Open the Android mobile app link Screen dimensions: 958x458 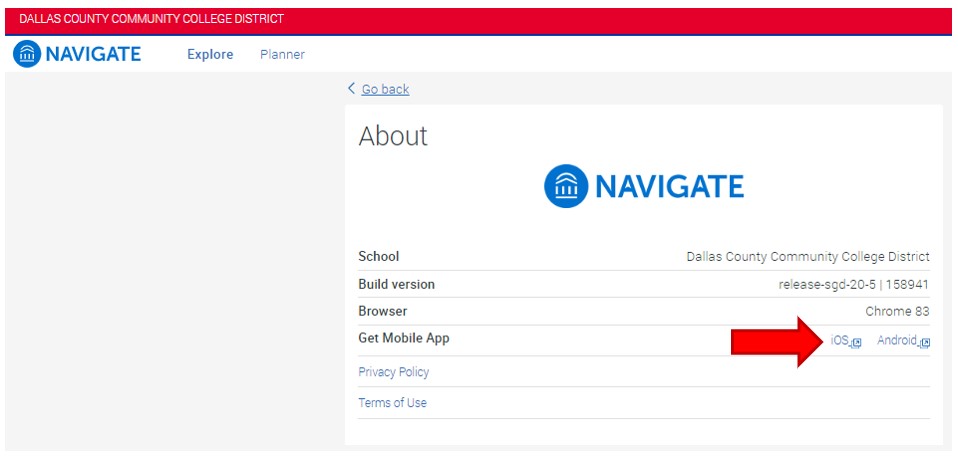(897, 341)
